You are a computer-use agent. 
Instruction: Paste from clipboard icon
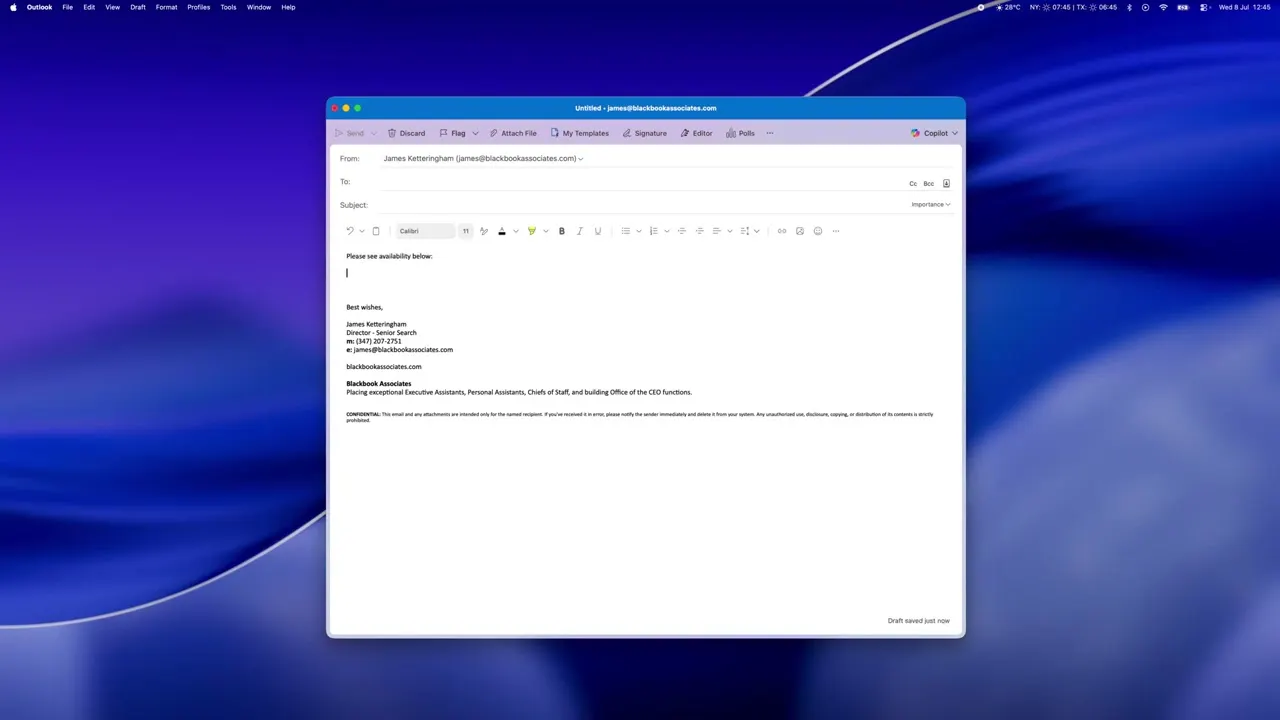(376, 231)
